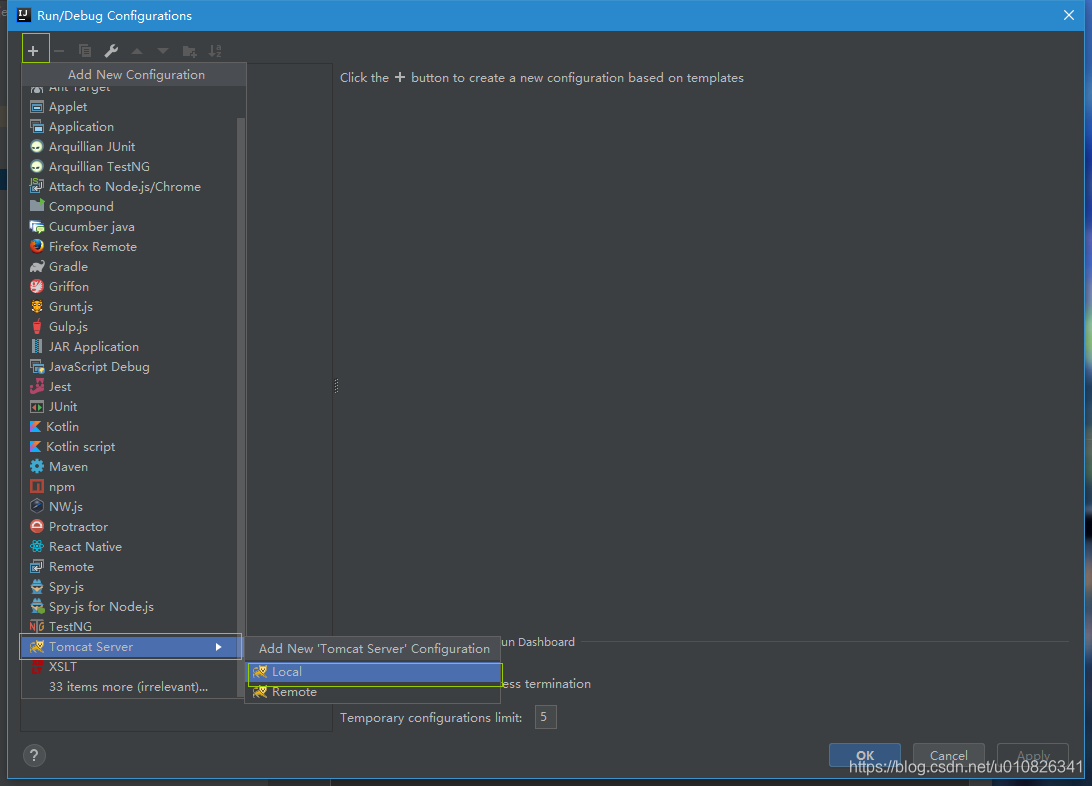Choose Remote in the main configuration list
1092x786 pixels.
130,567
